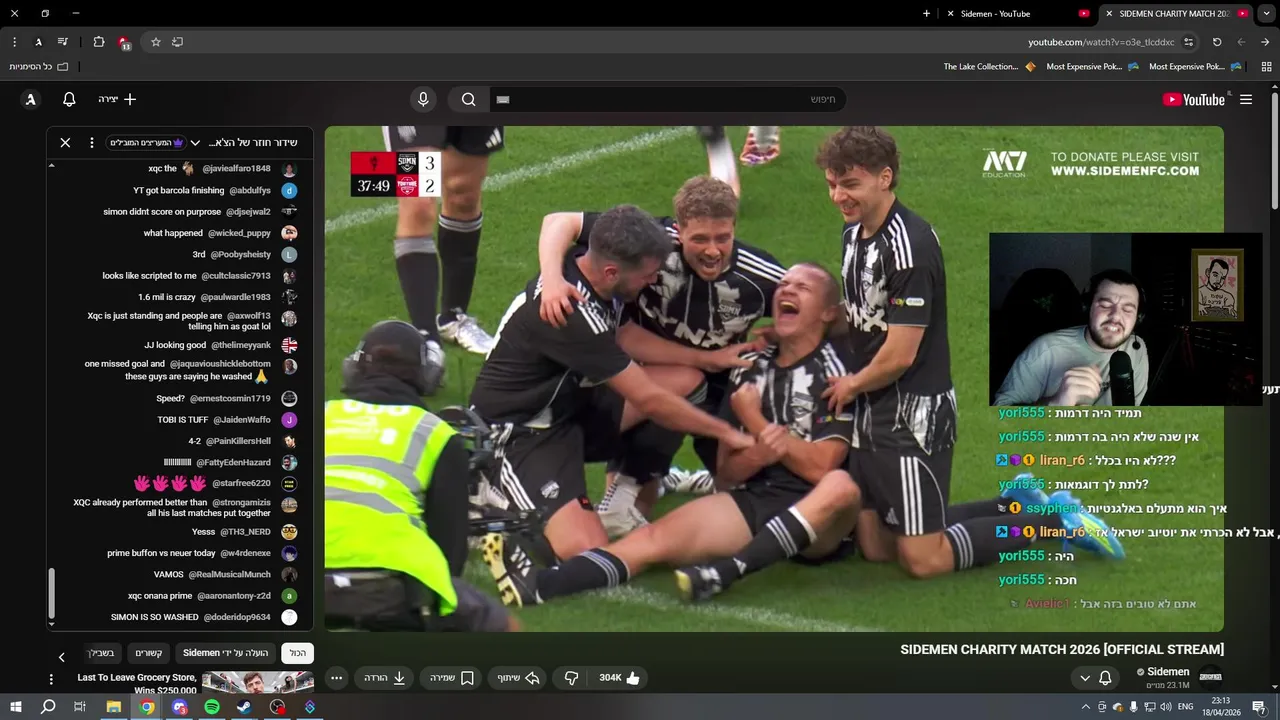
Task: Open site information icon in address bar
Action: click(x=1188, y=42)
